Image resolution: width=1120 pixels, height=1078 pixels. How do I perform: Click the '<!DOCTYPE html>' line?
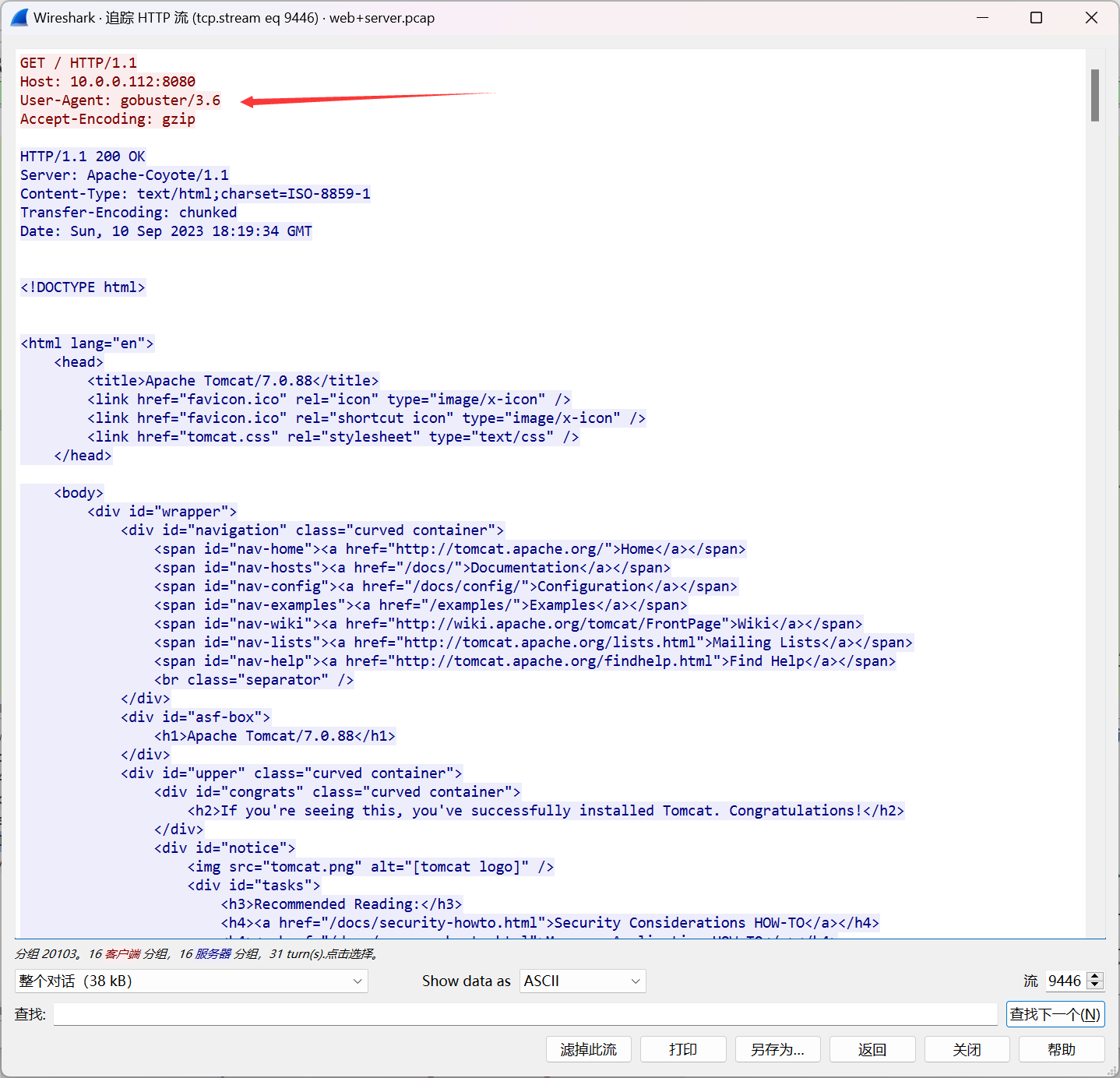[83, 287]
